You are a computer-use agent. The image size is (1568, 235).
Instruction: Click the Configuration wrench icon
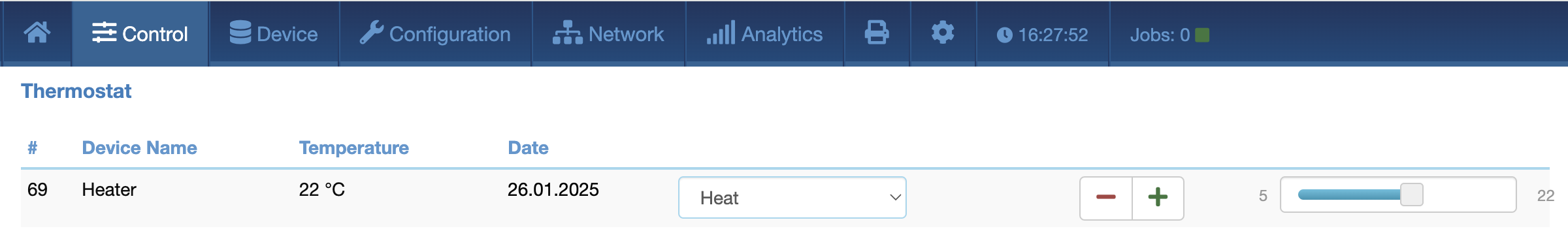click(x=372, y=33)
